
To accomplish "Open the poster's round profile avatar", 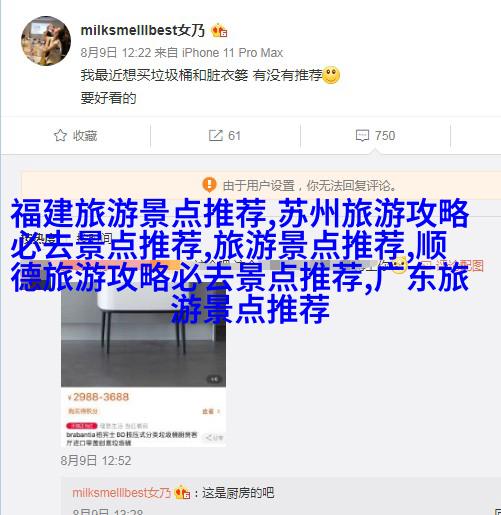I will [46, 41].
